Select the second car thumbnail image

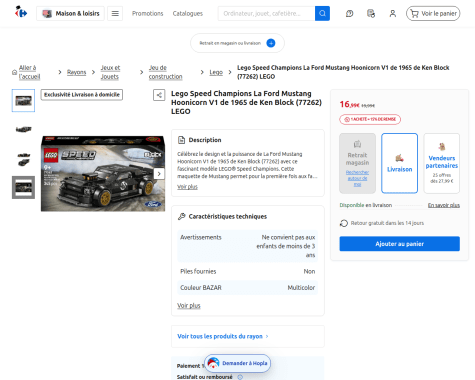point(23,129)
